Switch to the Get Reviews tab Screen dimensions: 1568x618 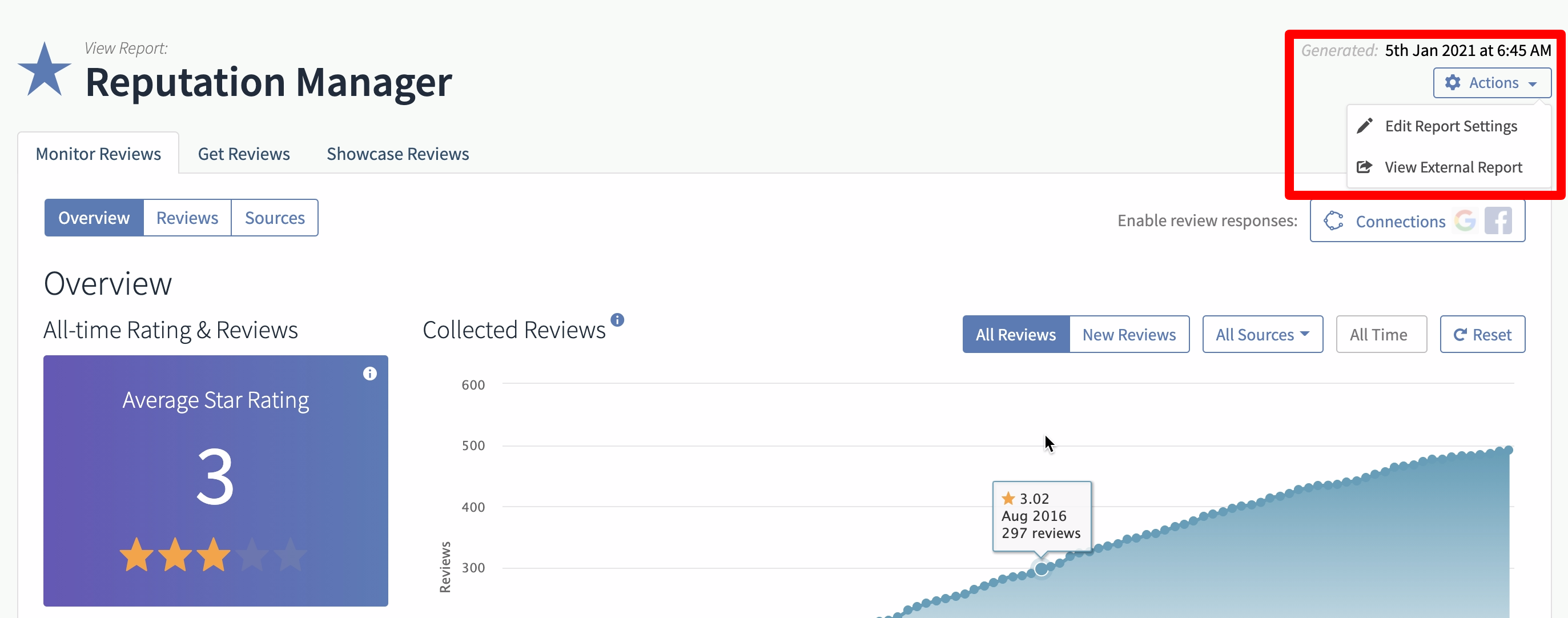click(x=243, y=154)
